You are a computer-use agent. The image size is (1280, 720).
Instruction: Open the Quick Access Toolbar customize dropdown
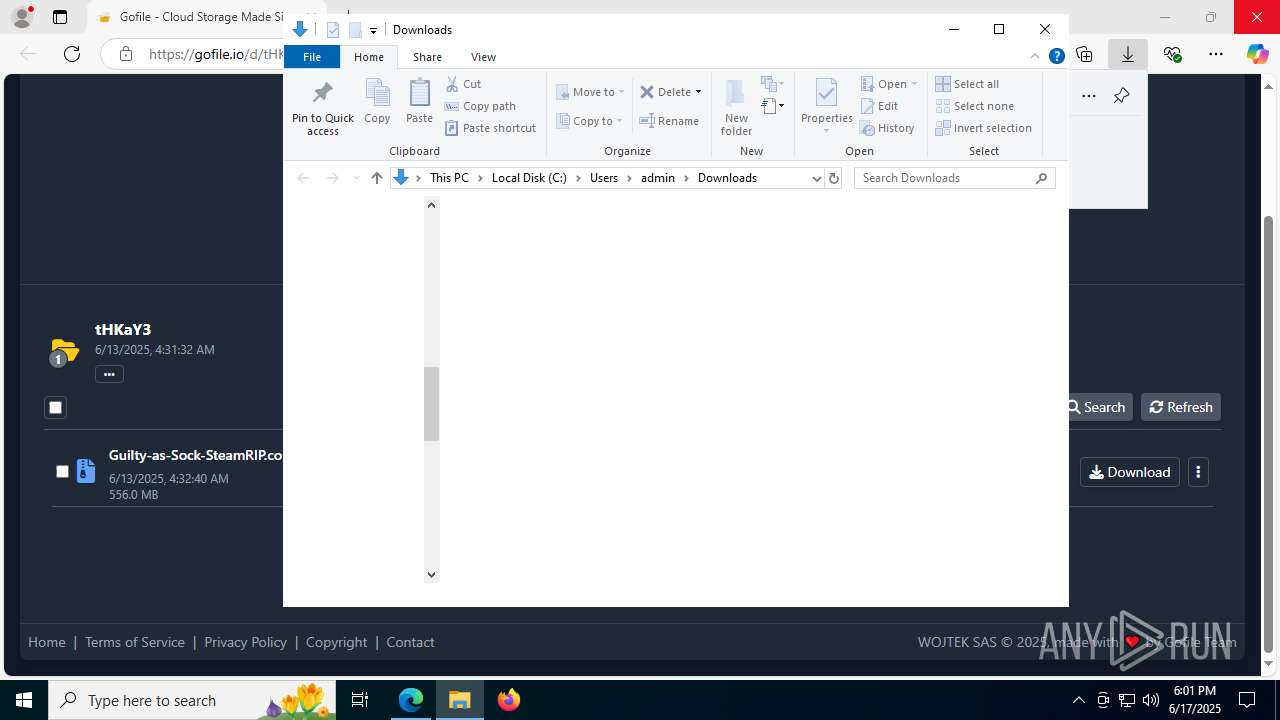point(373,30)
